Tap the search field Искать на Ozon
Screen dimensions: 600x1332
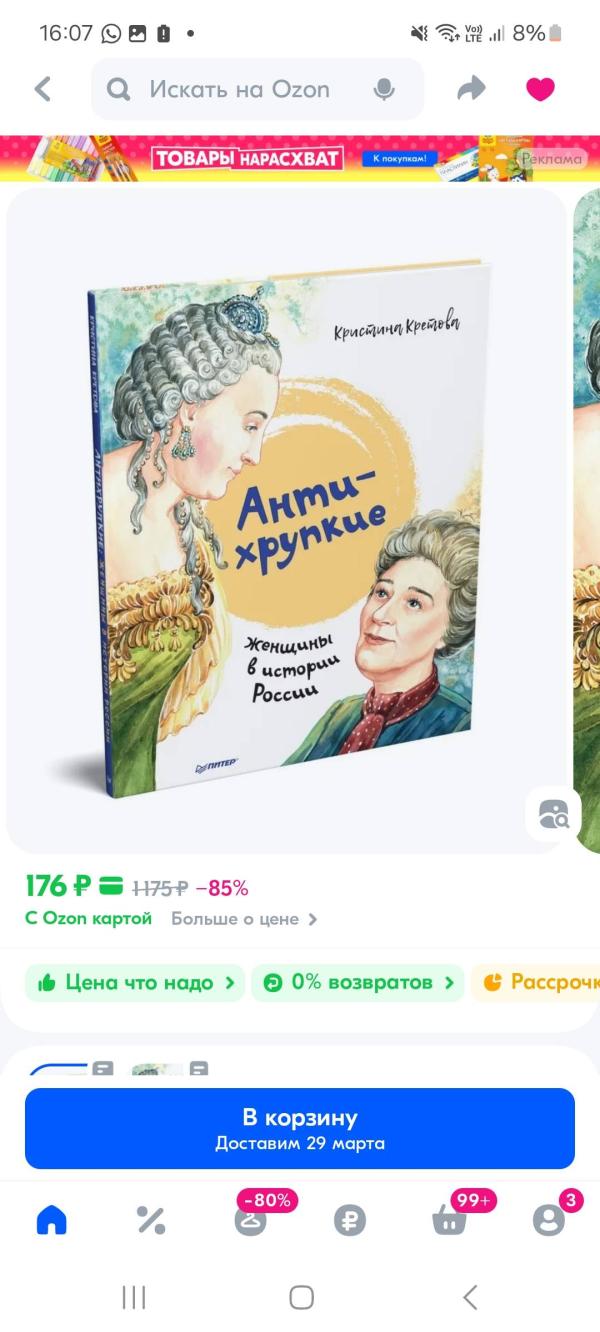coord(258,89)
